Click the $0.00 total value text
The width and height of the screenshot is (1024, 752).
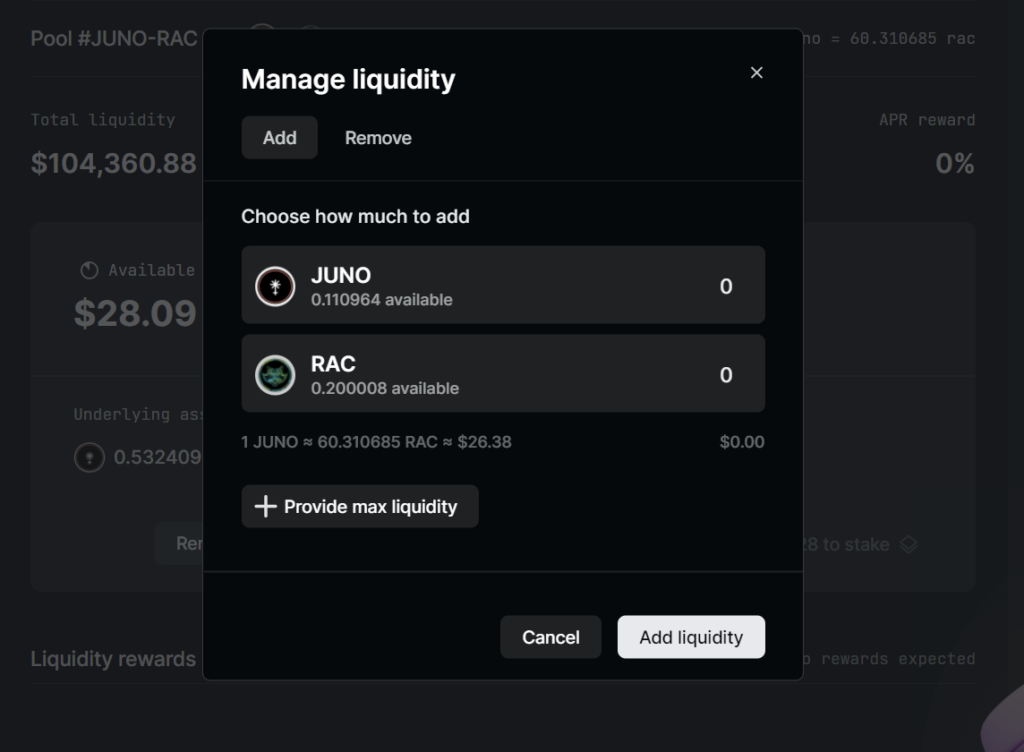point(741,442)
